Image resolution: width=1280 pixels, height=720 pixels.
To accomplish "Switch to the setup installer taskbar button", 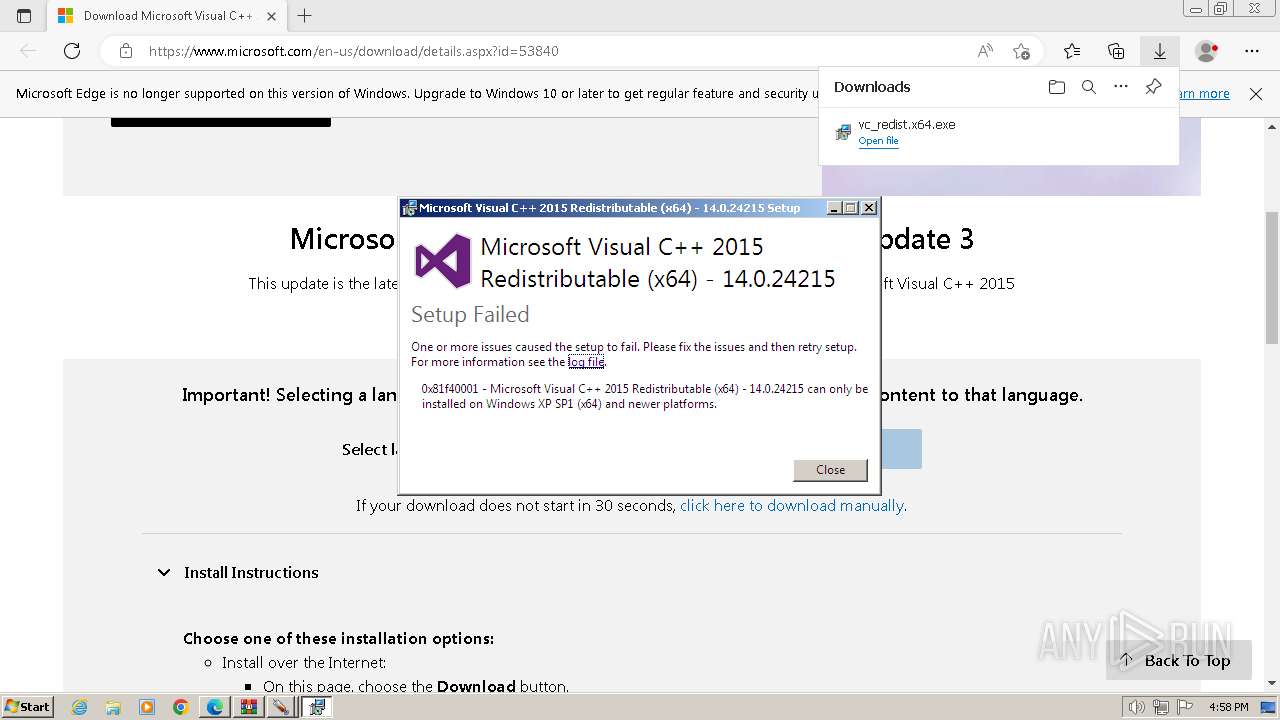I will pyautogui.click(x=317, y=707).
